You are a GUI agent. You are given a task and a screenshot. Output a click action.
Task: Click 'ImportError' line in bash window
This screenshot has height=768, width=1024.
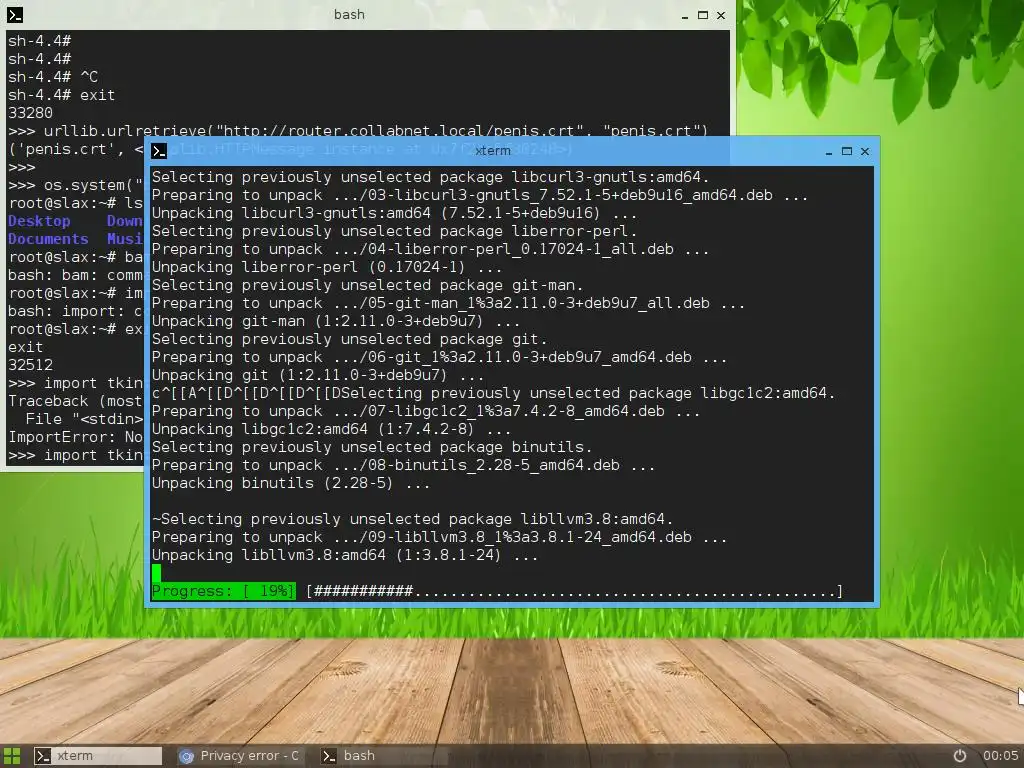coord(75,437)
